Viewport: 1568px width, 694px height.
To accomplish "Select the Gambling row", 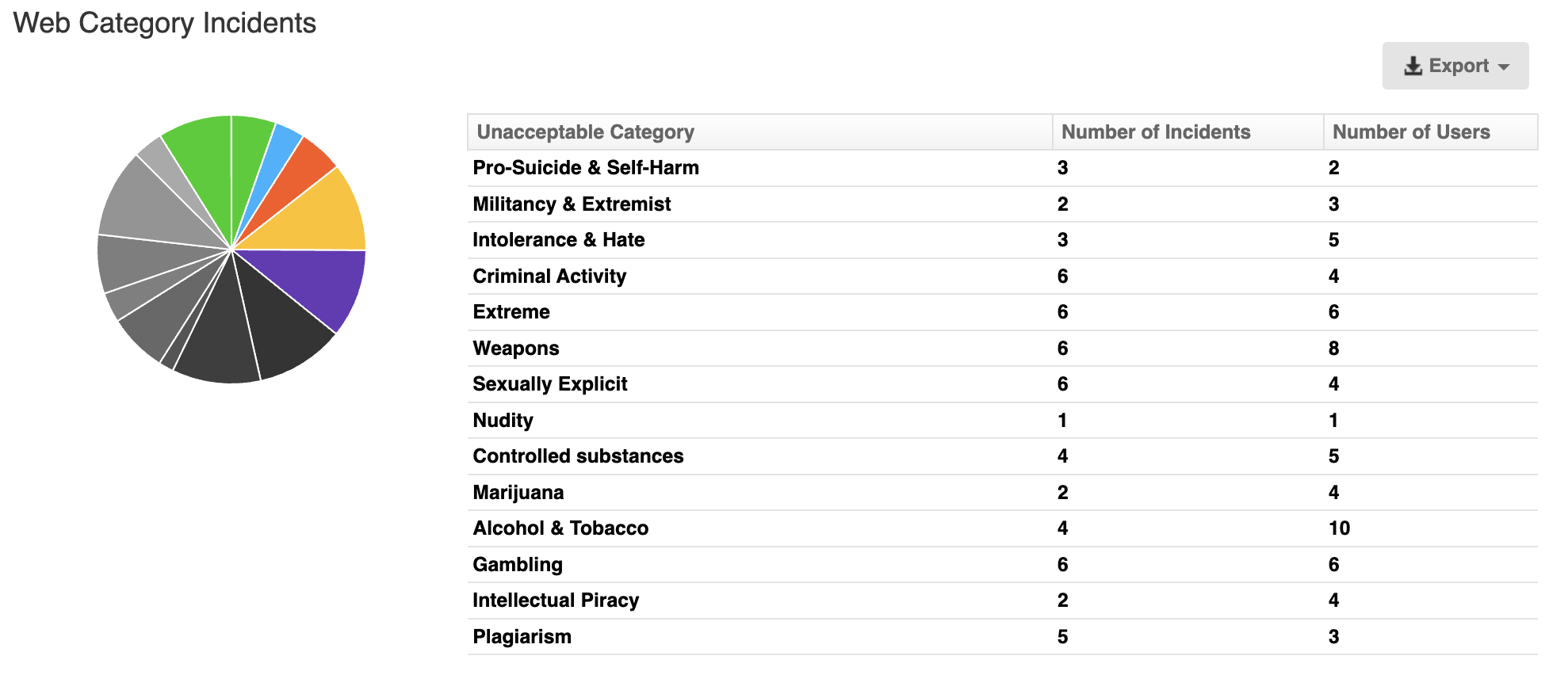I will [518, 564].
